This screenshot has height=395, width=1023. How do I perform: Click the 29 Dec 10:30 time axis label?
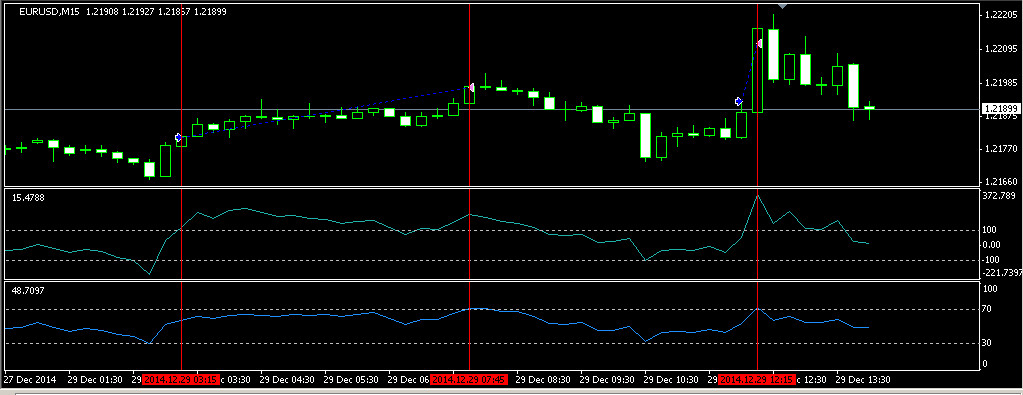coord(671,379)
